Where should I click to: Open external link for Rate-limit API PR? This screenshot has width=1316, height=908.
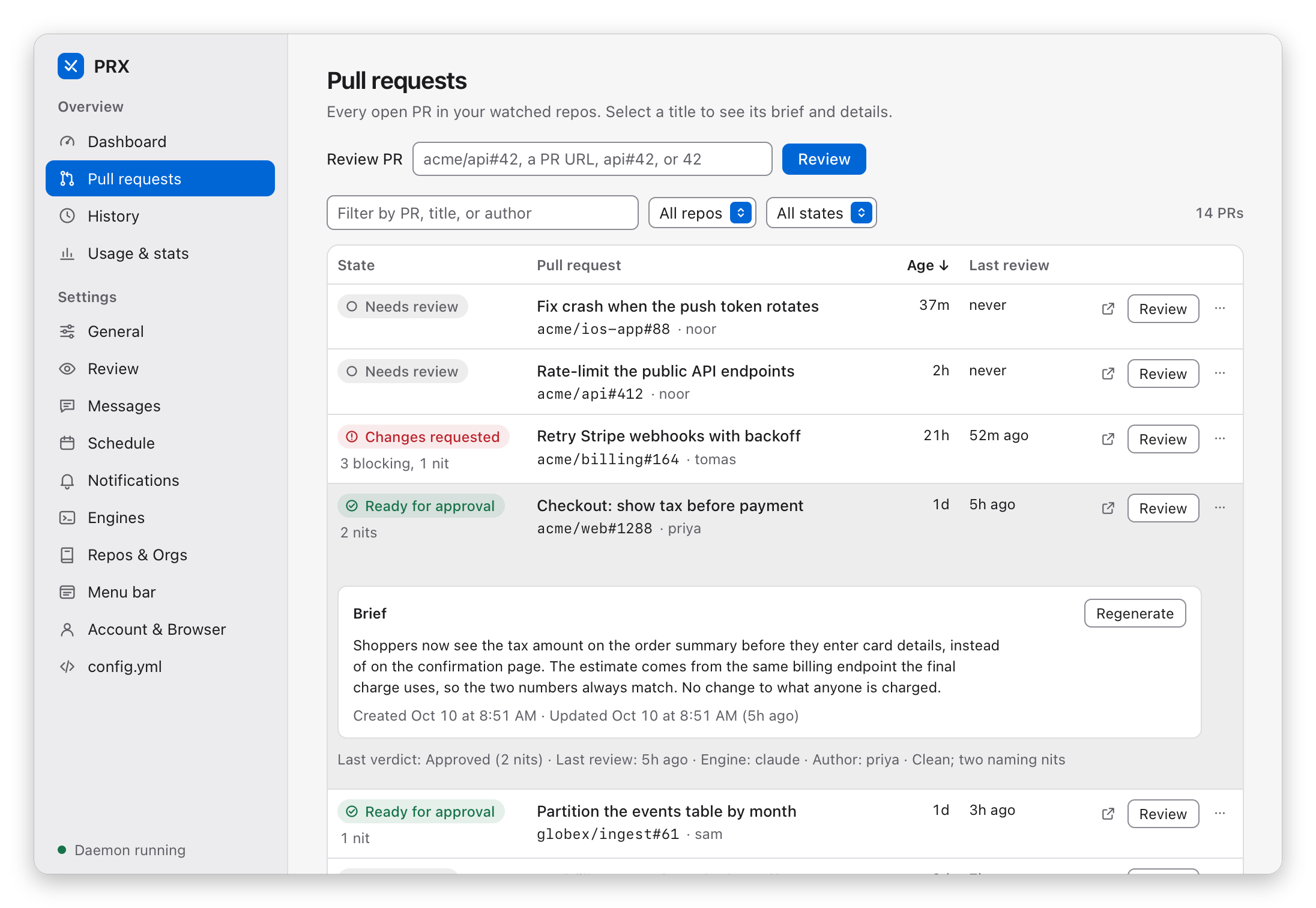(1108, 374)
